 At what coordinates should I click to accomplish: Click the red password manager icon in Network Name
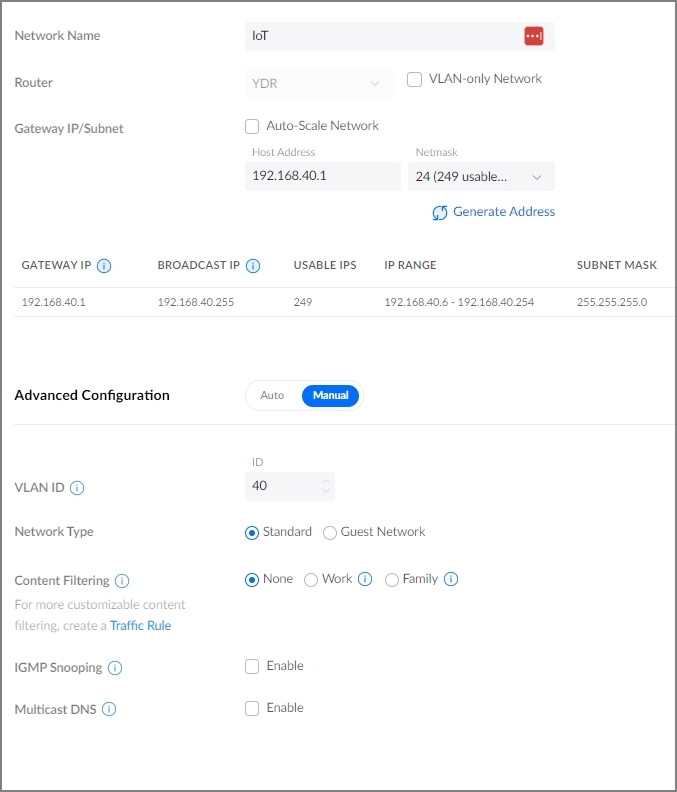pos(533,36)
